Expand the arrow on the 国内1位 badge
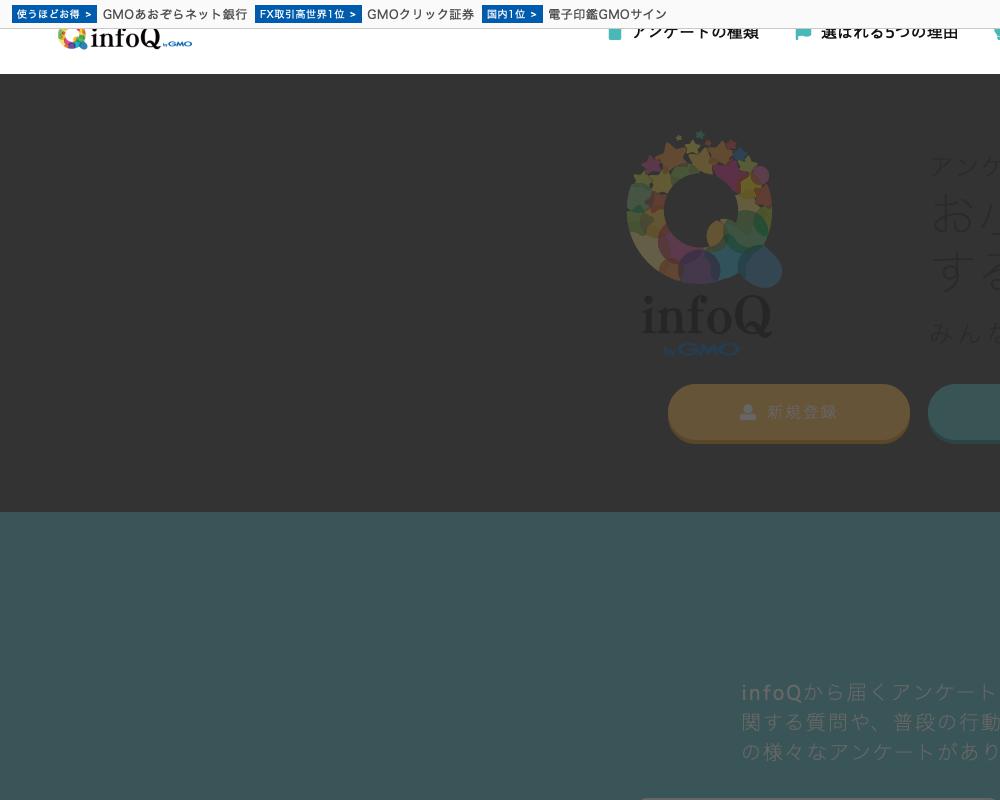Image resolution: width=1000 pixels, height=800 pixels. pos(532,14)
